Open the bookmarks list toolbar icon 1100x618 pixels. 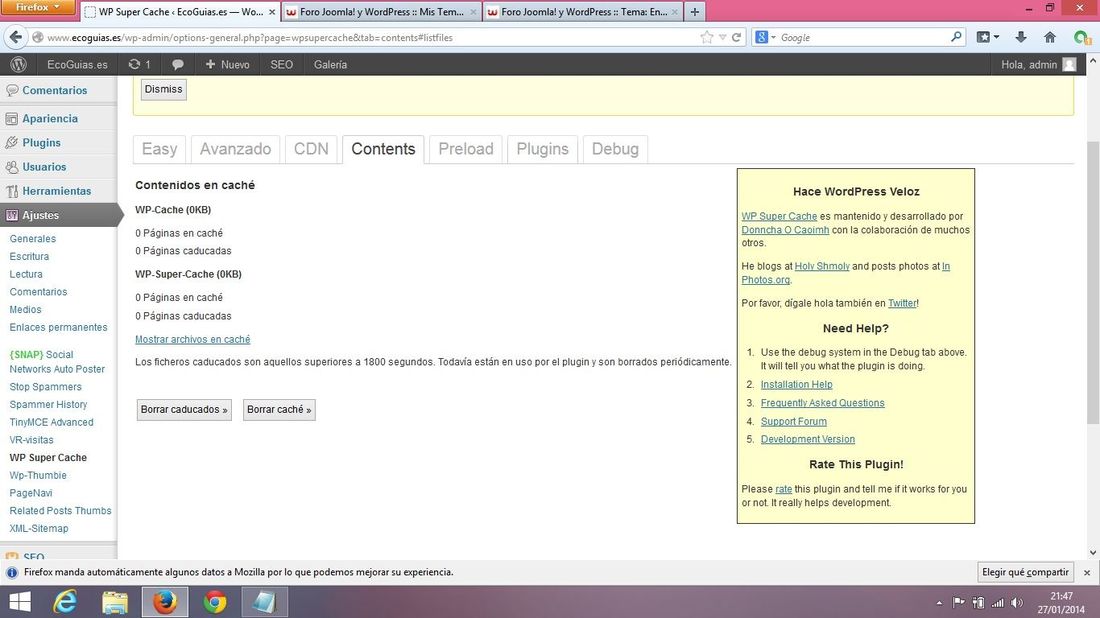pos(988,37)
